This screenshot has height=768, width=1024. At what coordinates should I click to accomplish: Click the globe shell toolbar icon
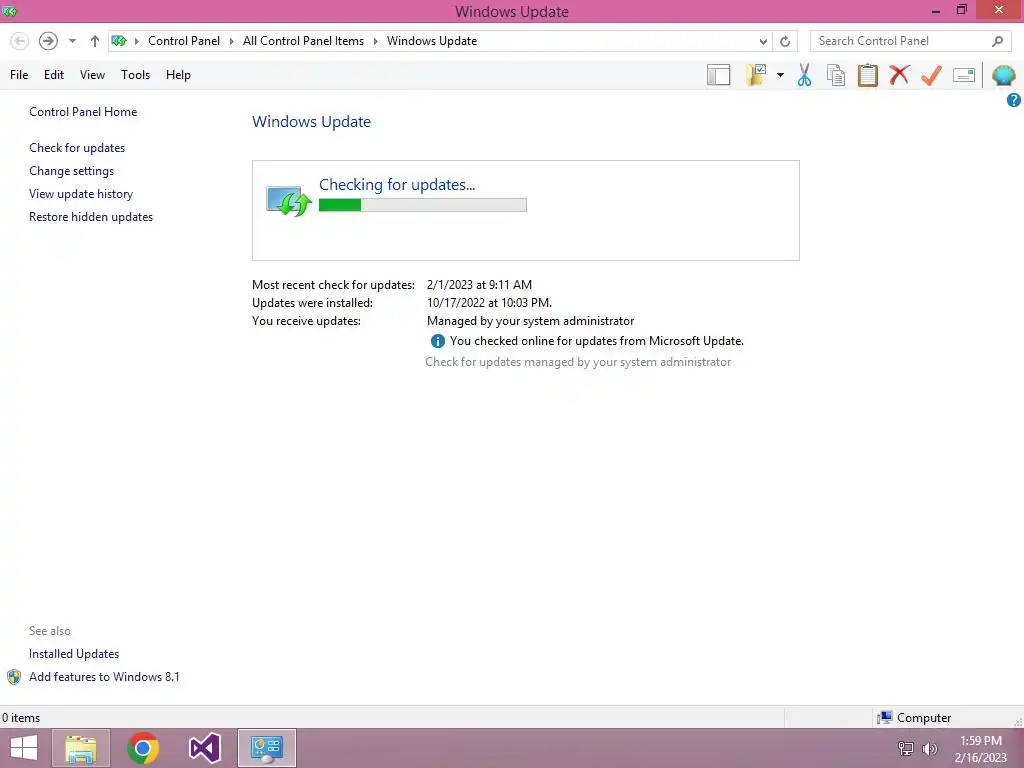pyautogui.click(x=1003, y=75)
